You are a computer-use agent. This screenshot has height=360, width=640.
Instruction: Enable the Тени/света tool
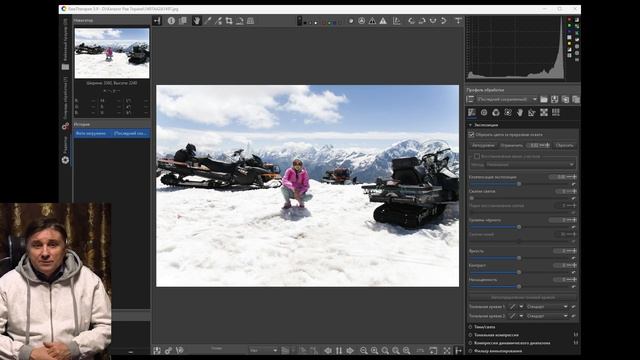point(470,327)
